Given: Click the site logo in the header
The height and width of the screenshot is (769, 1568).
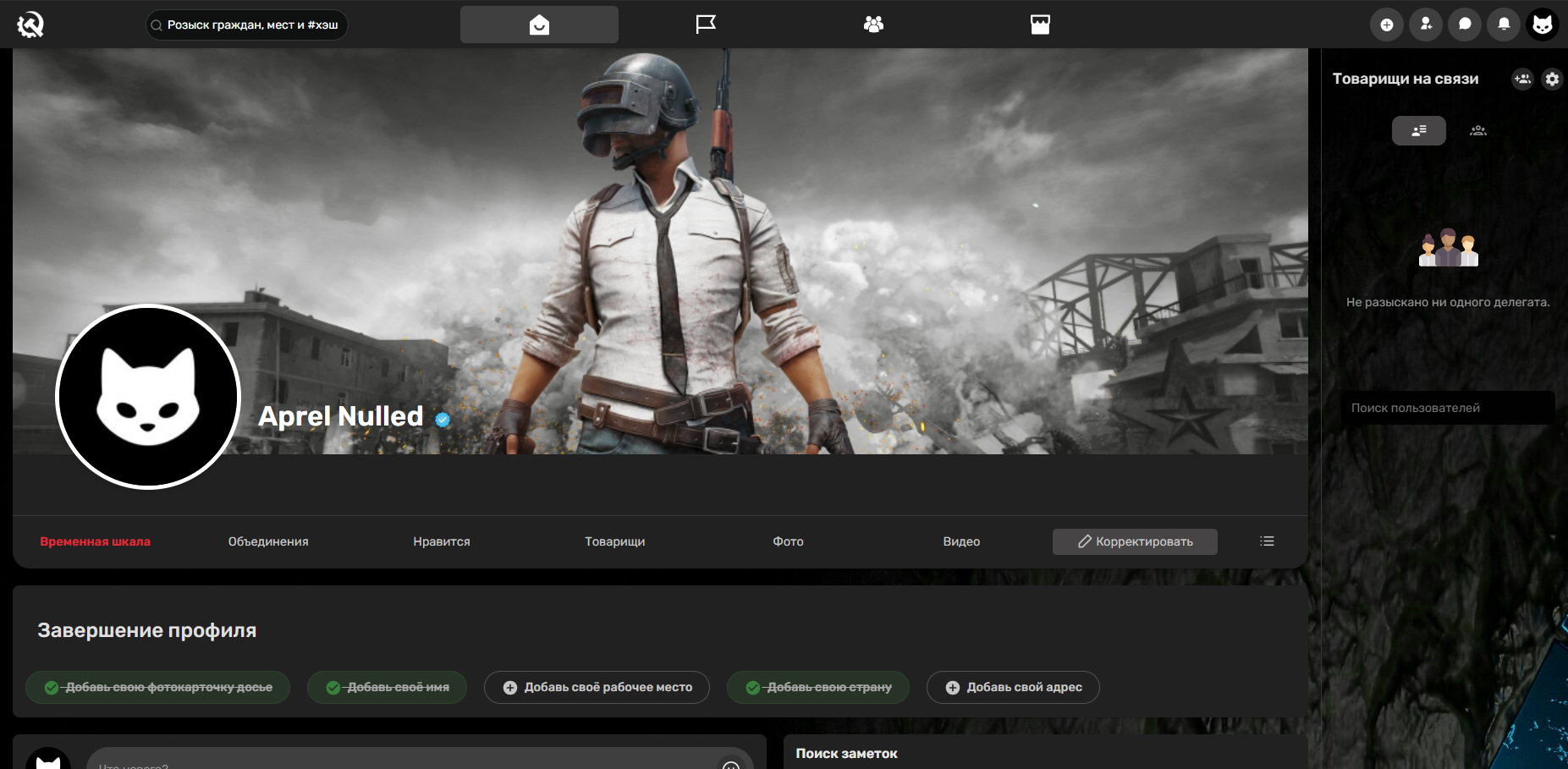Looking at the screenshot, I should 30,25.
